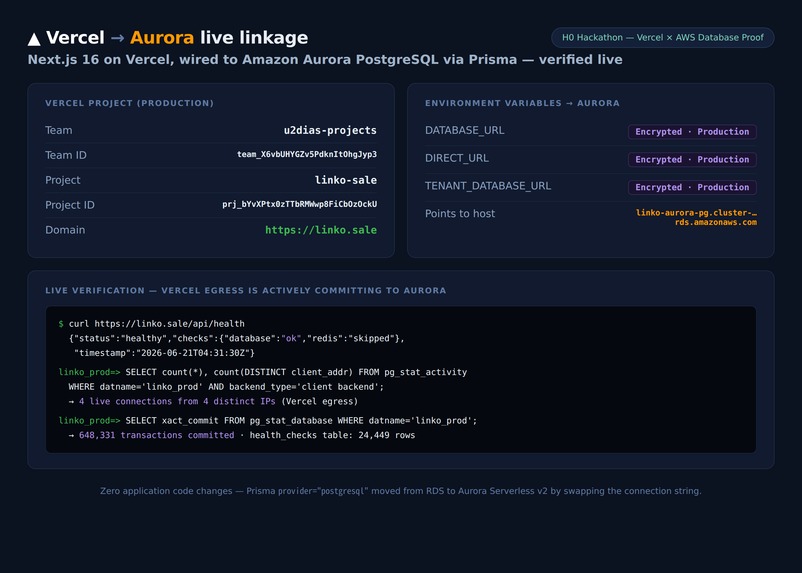Click the Team ID row label
802x573 pixels.
(x=65, y=155)
